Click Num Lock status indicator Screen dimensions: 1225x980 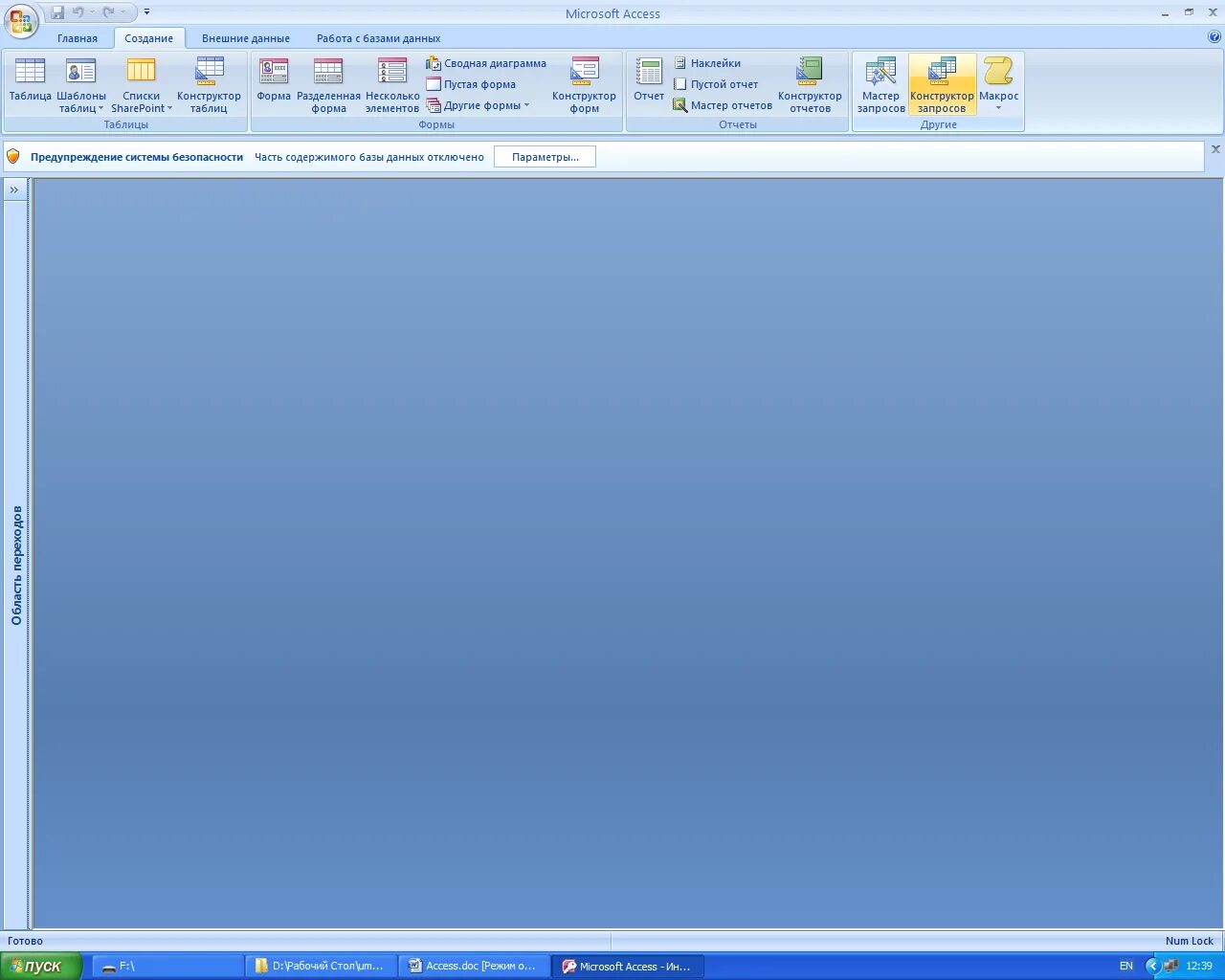pyautogui.click(x=1190, y=941)
